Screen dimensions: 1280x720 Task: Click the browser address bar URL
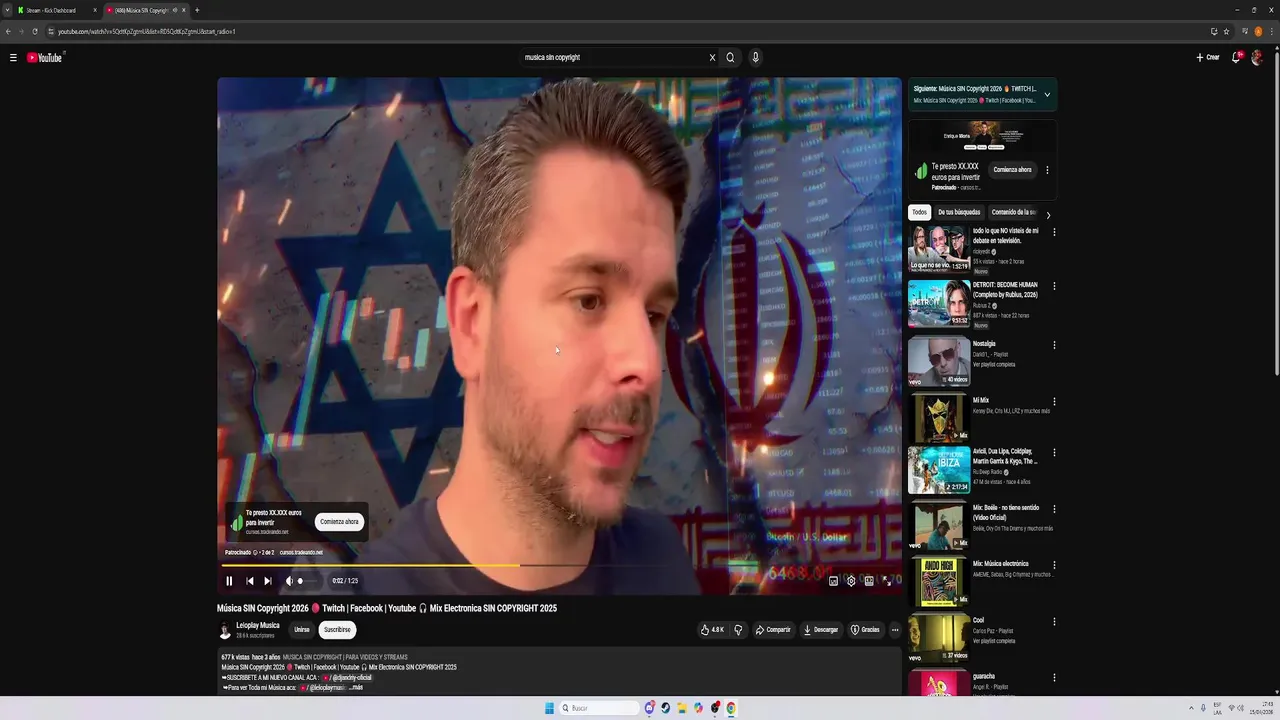click(x=146, y=31)
